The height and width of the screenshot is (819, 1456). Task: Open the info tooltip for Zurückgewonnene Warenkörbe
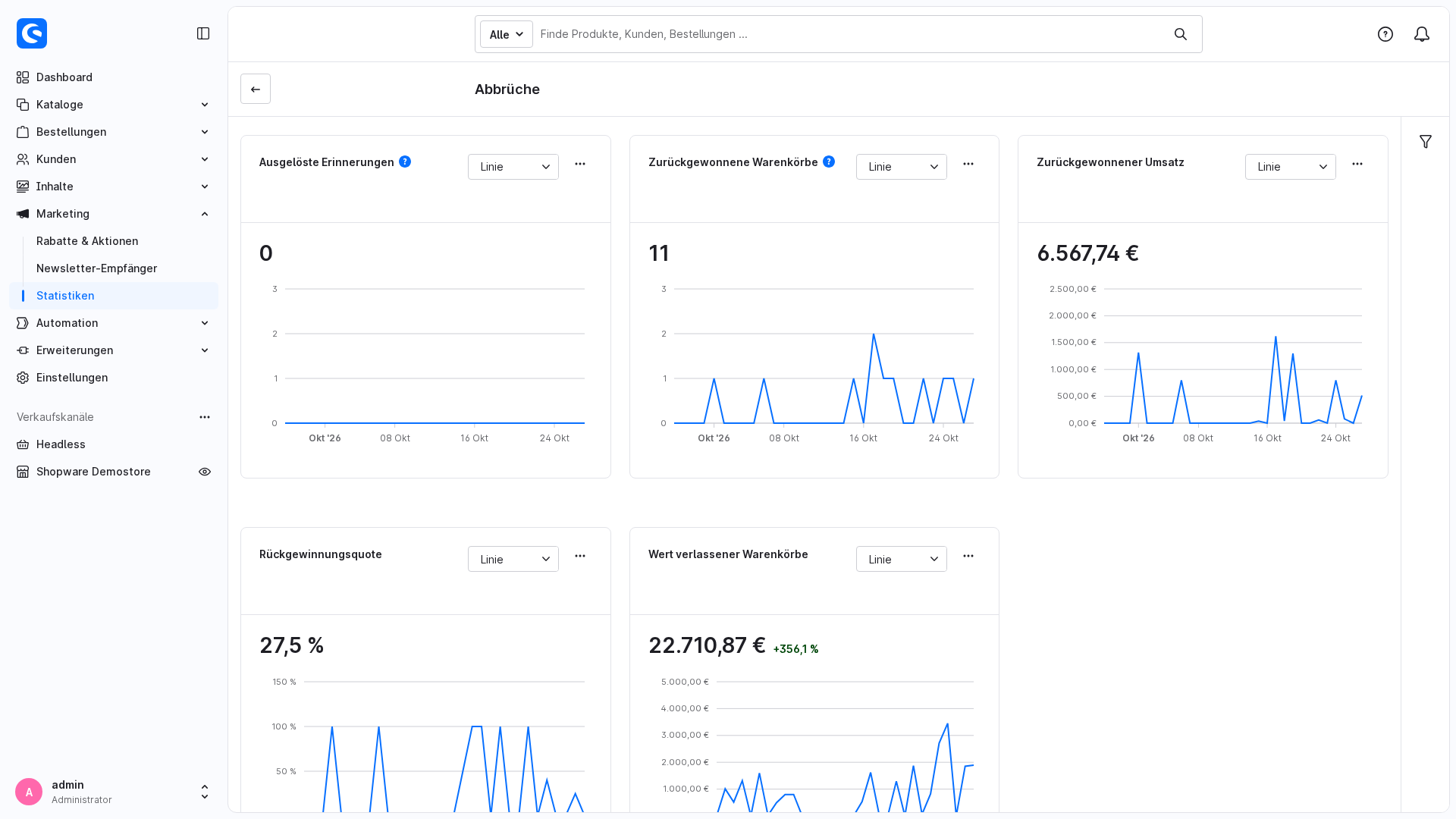[829, 162]
